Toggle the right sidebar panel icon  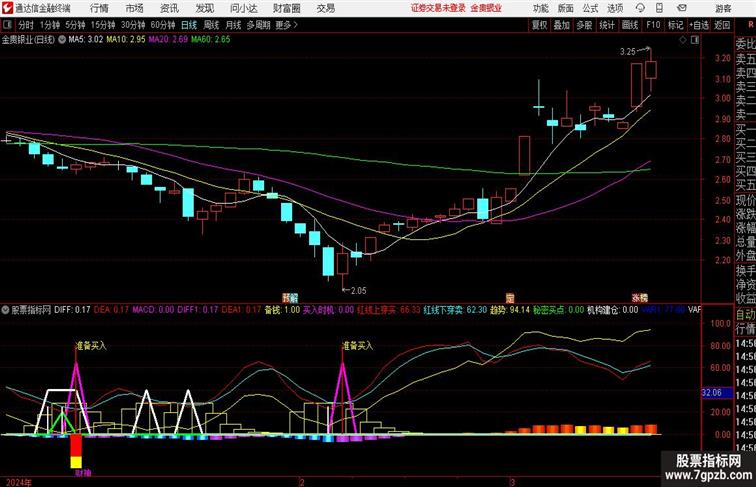click(x=695, y=40)
